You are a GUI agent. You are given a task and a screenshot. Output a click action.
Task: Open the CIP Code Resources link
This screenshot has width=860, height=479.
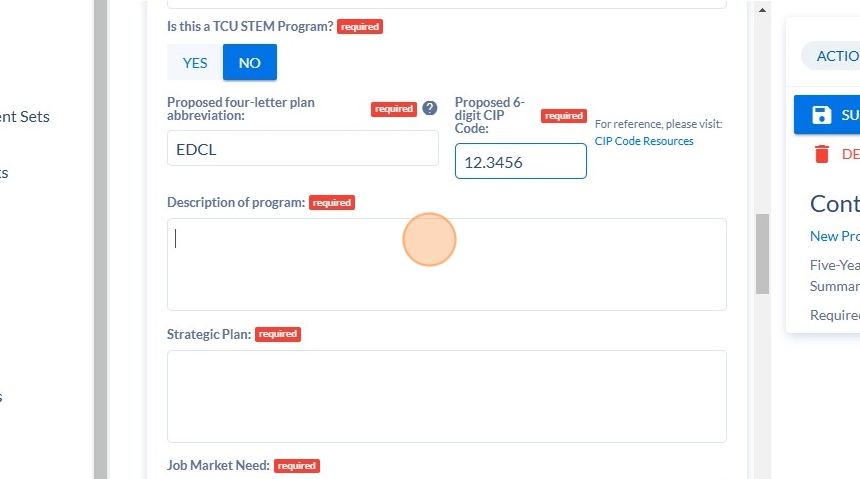pos(644,141)
